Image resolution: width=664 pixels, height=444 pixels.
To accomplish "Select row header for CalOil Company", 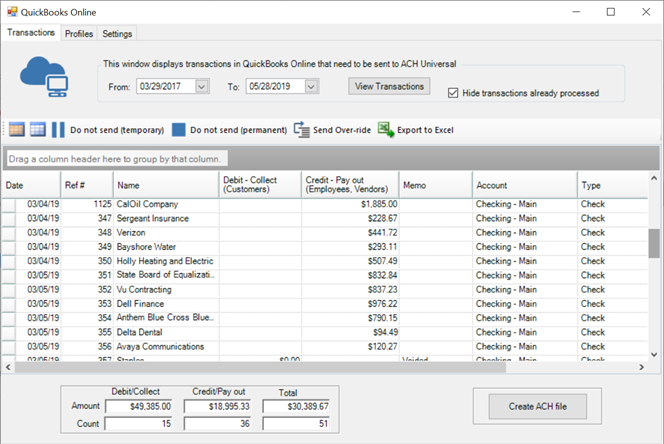I will (8, 205).
